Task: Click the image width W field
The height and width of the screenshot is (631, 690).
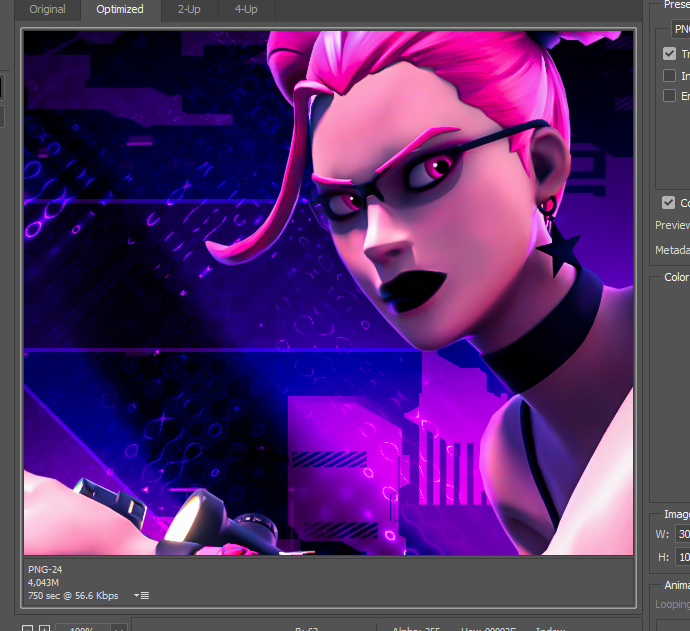Action: point(683,534)
